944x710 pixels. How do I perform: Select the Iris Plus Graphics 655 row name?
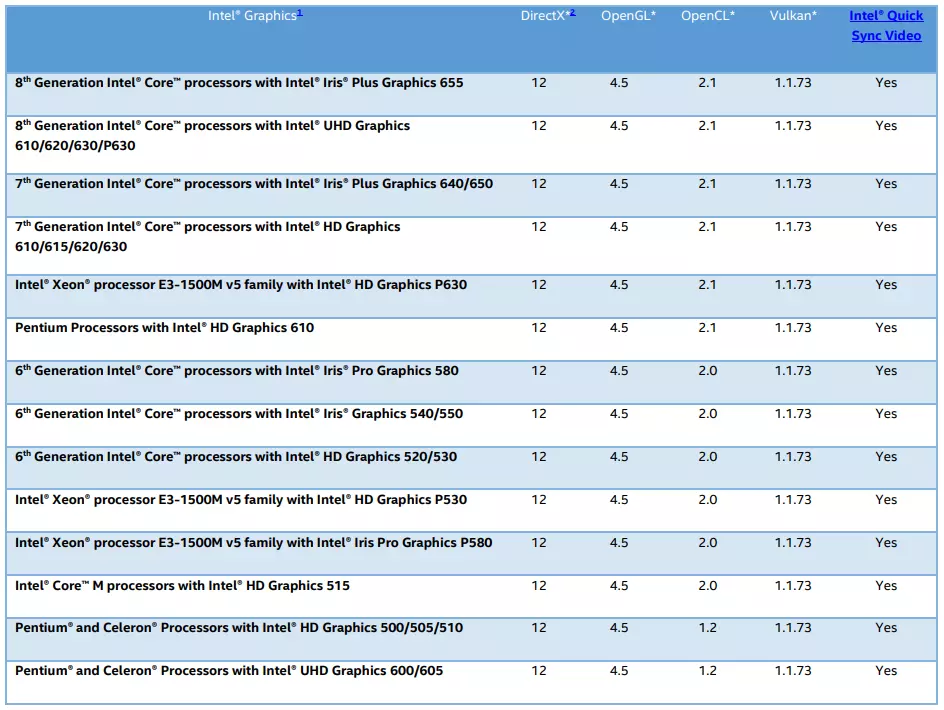[x=239, y=83]
